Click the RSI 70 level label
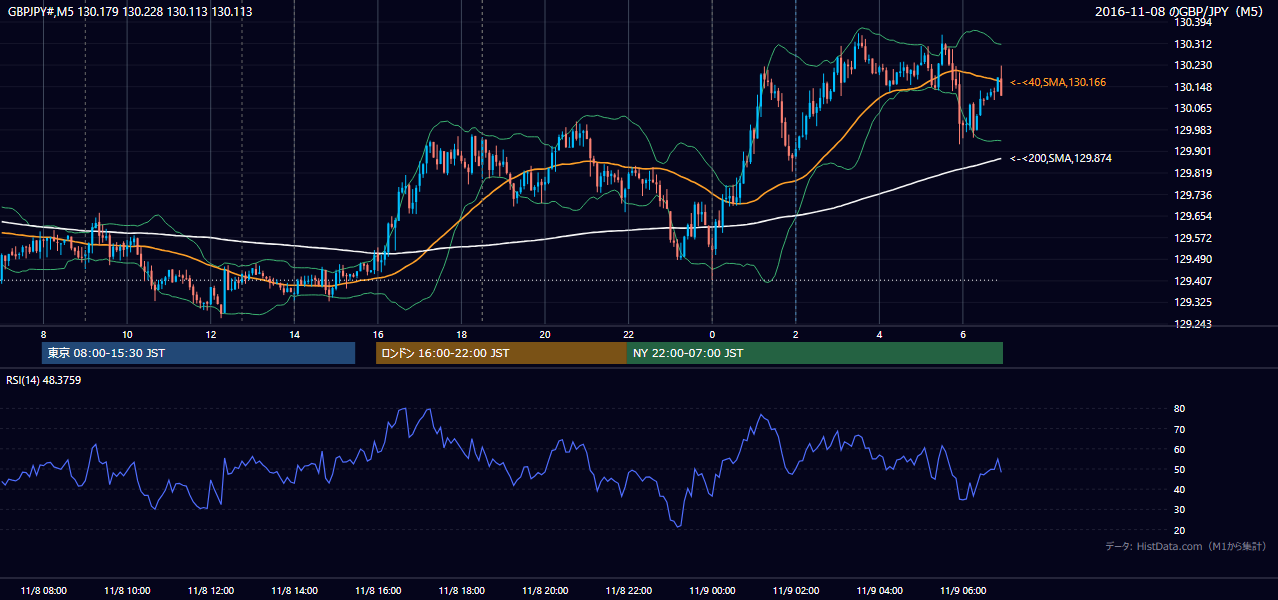This screenshot has width=1278, height=600. click(1179, 429)
